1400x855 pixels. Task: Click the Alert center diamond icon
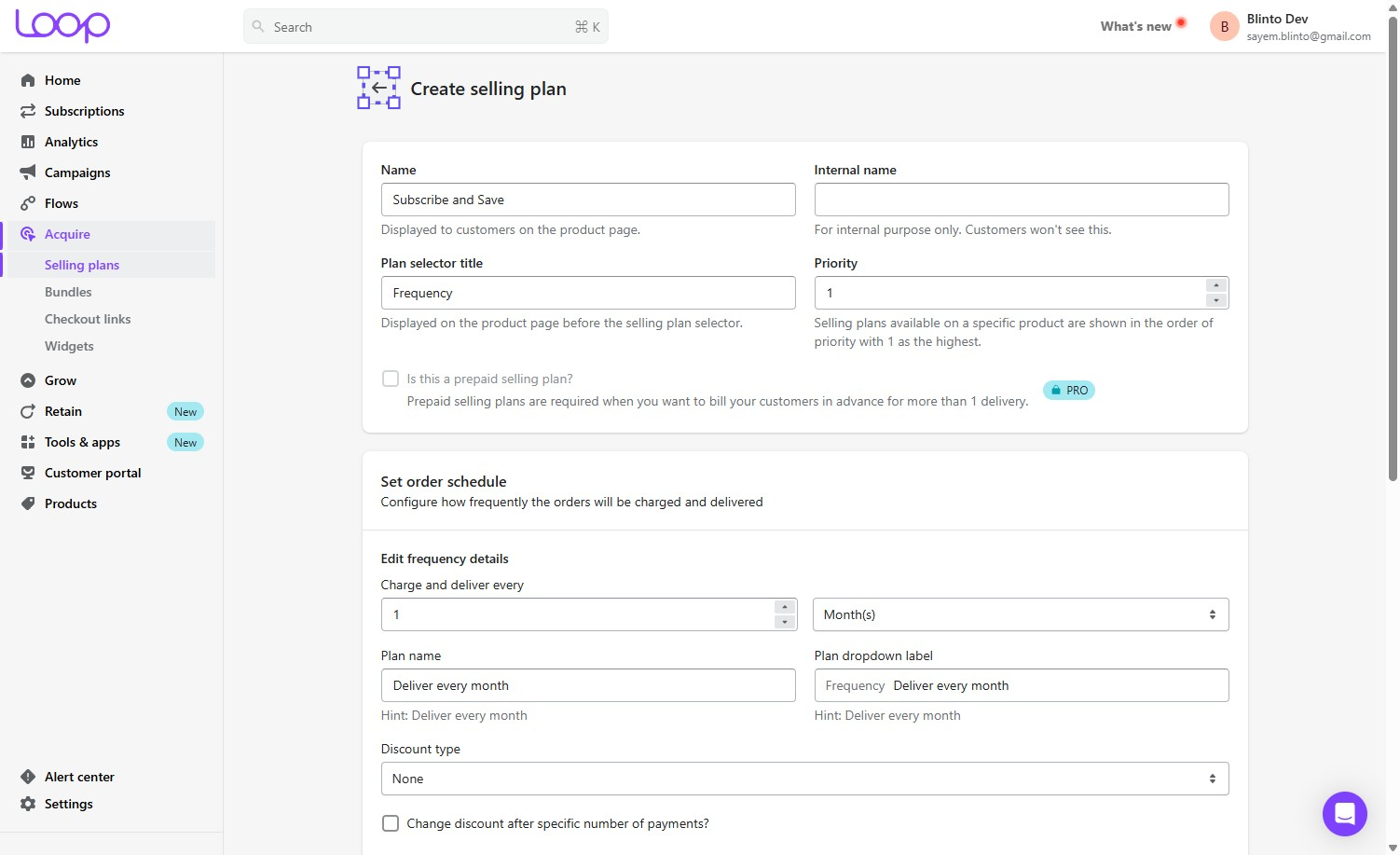point(28,777)
